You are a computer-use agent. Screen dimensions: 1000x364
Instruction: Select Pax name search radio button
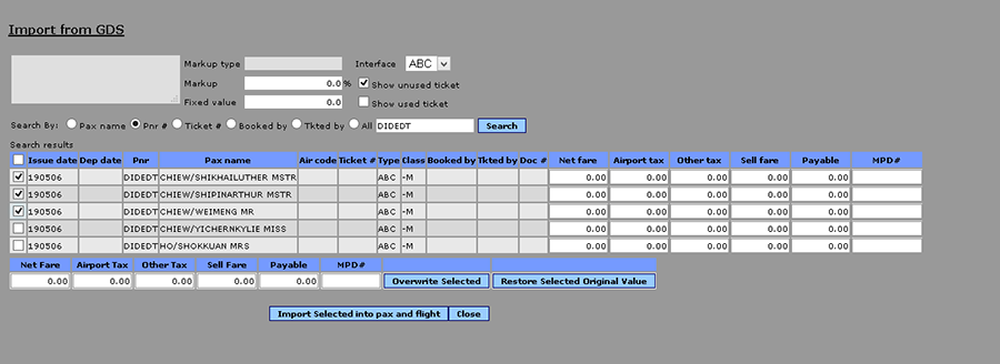(71, 124)
